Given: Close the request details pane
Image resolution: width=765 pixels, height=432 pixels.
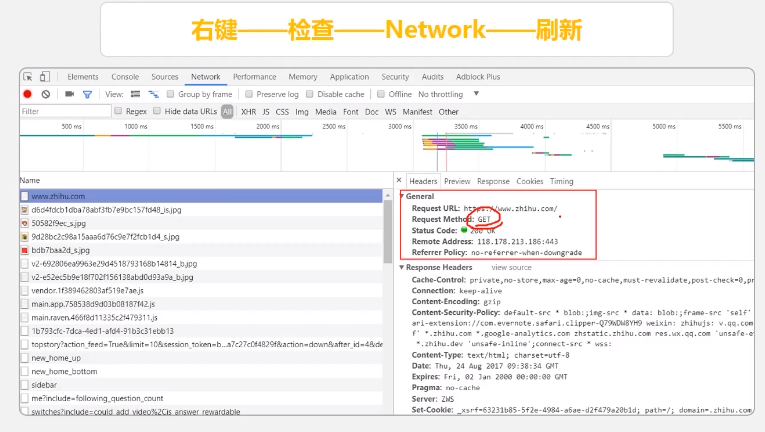Looking at the screenshot, I should pos(399,180).
